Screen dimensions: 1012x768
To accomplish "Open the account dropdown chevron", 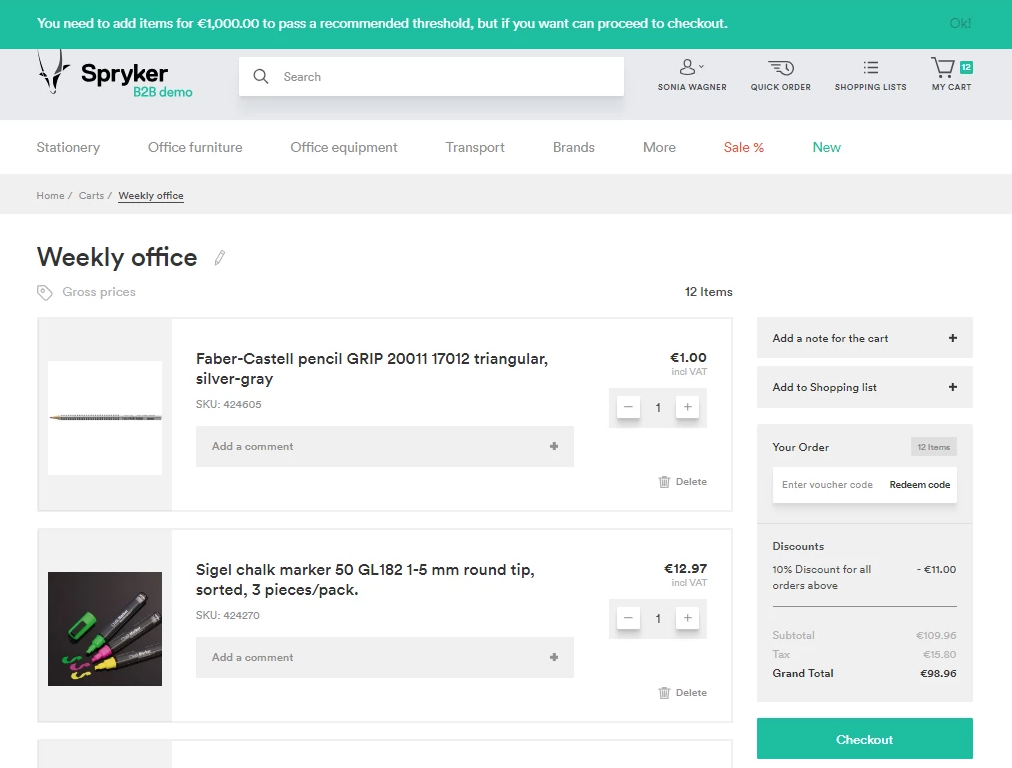I will [x=702, y=66].
